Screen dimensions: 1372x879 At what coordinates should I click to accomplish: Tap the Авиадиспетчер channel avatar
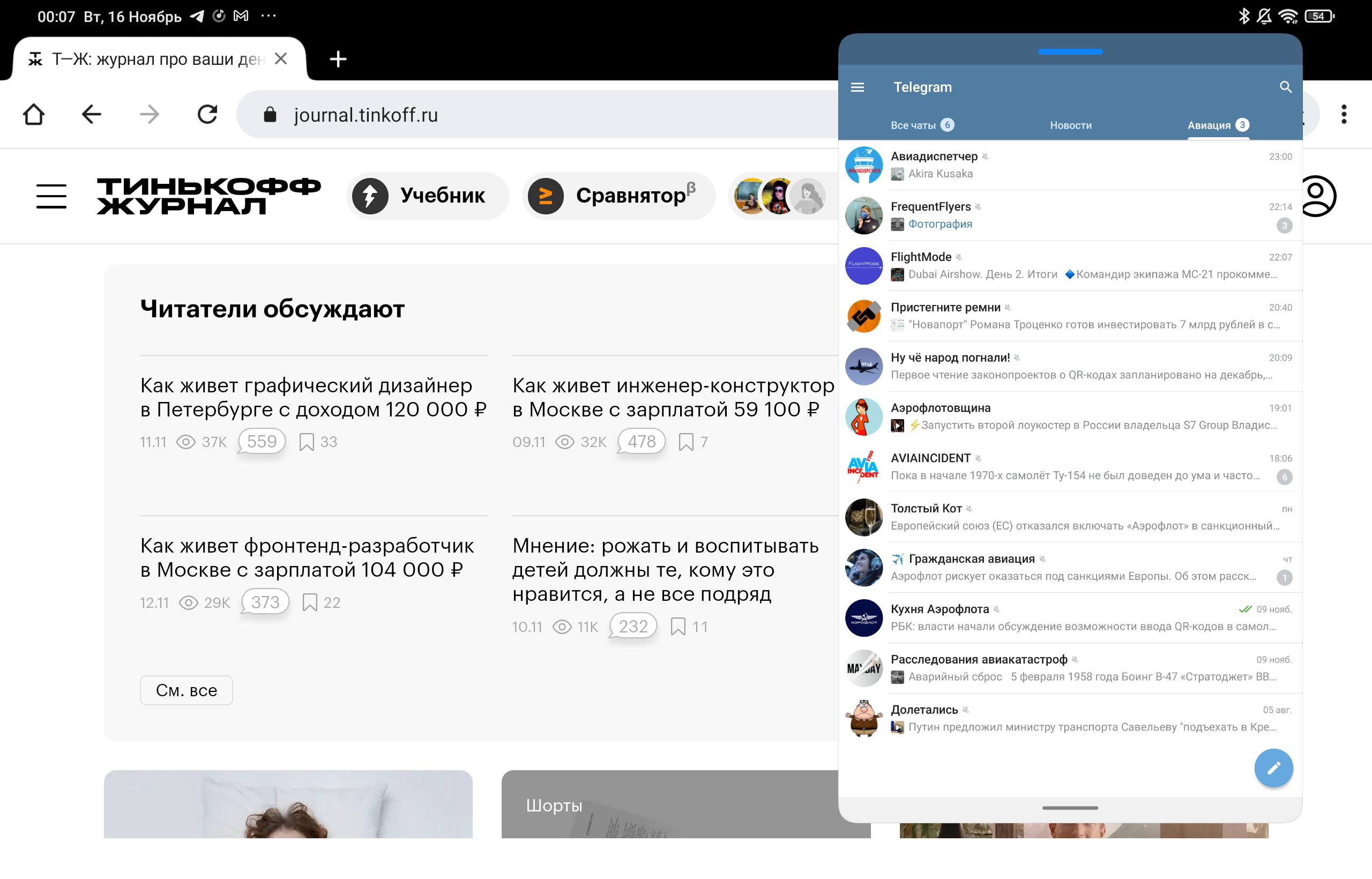click(863, 165)
